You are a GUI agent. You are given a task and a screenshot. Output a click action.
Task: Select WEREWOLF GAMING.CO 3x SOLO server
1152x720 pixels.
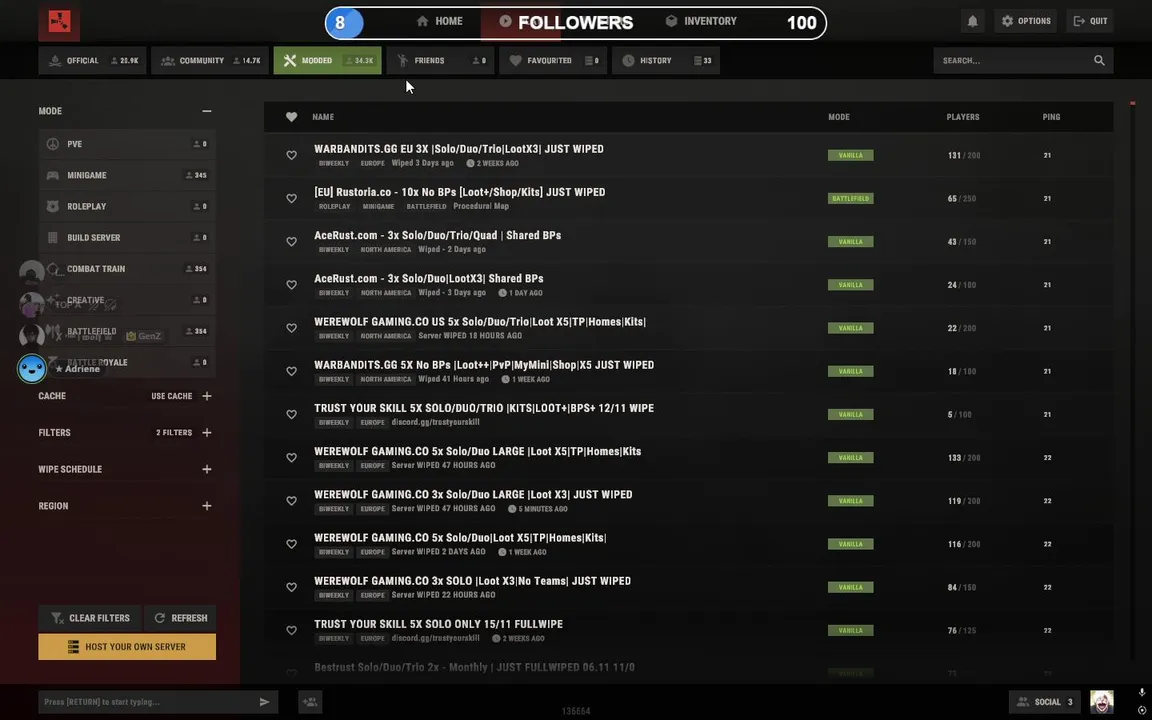pyautogui.click(x=688, y=587)
